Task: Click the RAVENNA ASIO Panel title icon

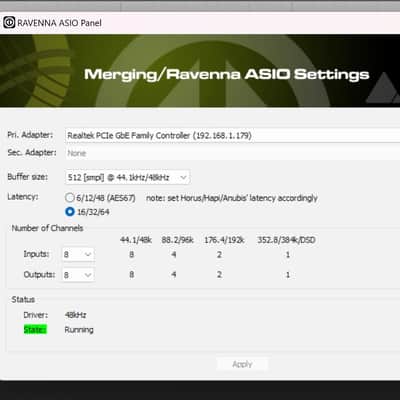Action: click(9, 22)
